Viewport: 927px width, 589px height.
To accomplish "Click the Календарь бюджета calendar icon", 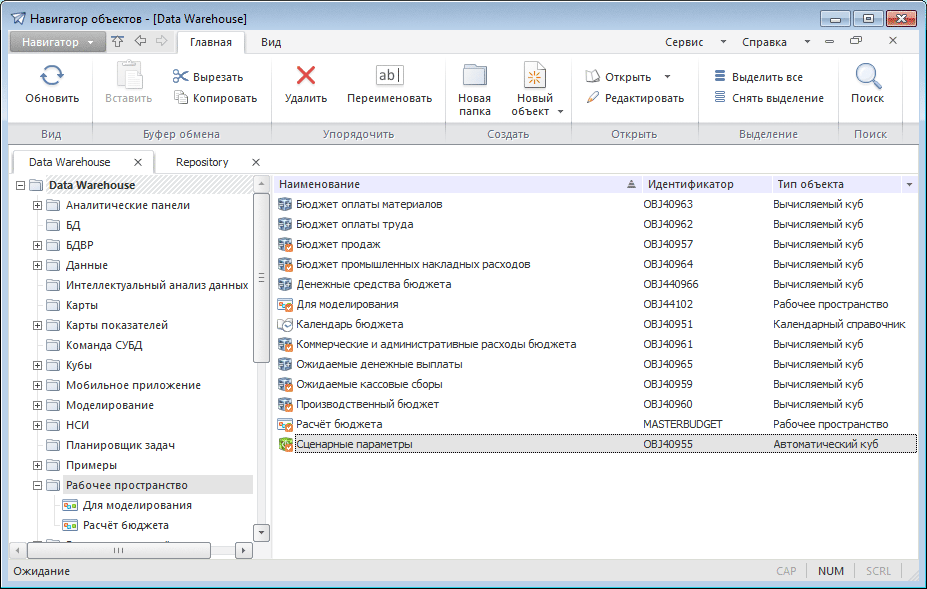I will pyautogui.click(x=285, y=325).
